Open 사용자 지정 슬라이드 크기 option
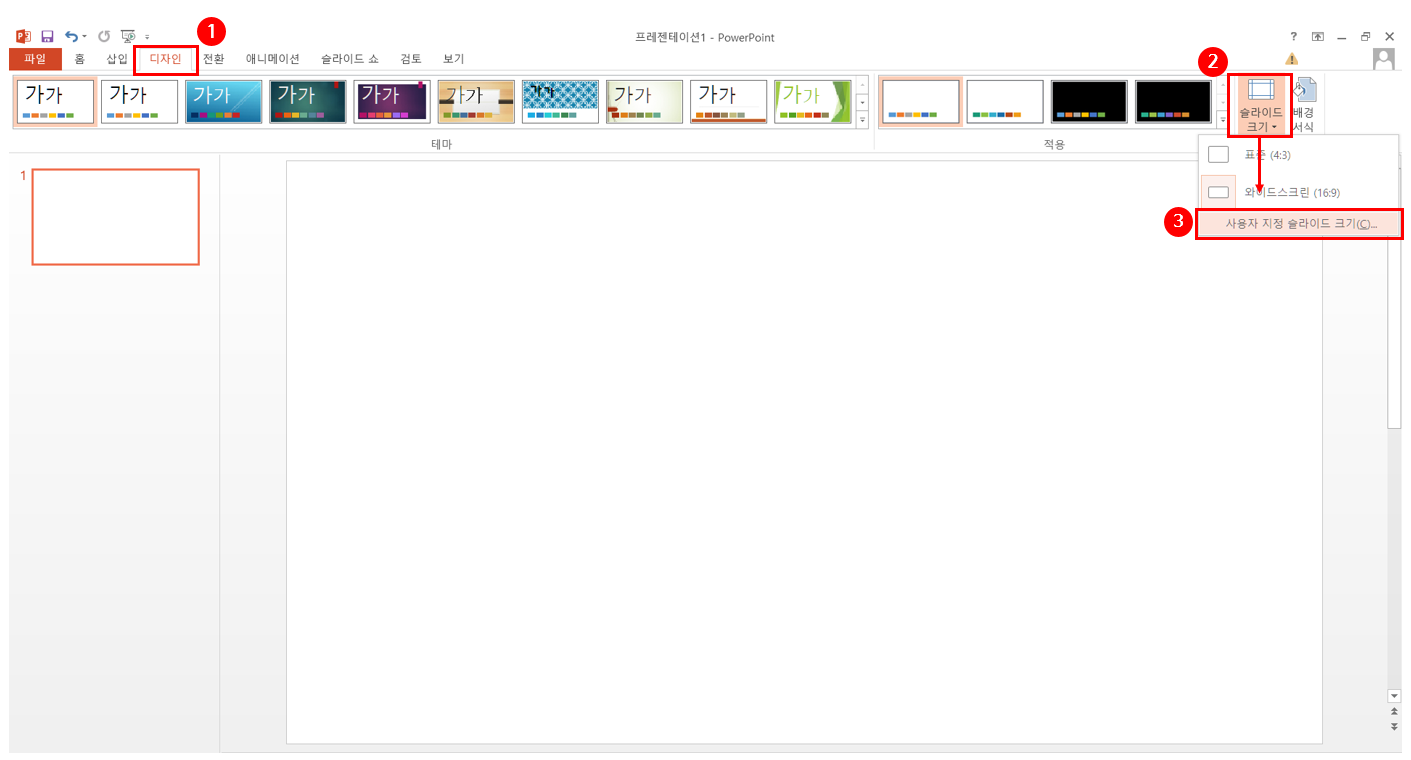 (1300, 224)
